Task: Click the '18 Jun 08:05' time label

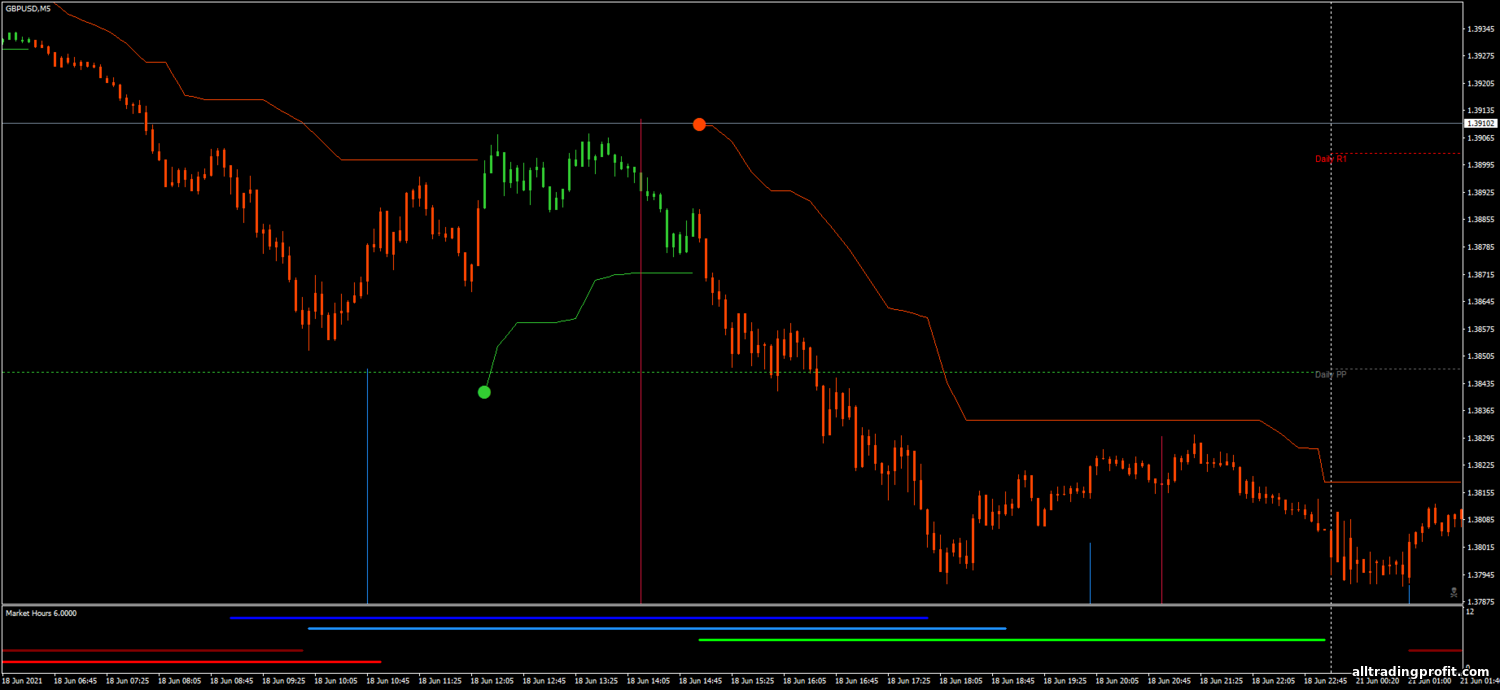Action: (x=178, y=681)
